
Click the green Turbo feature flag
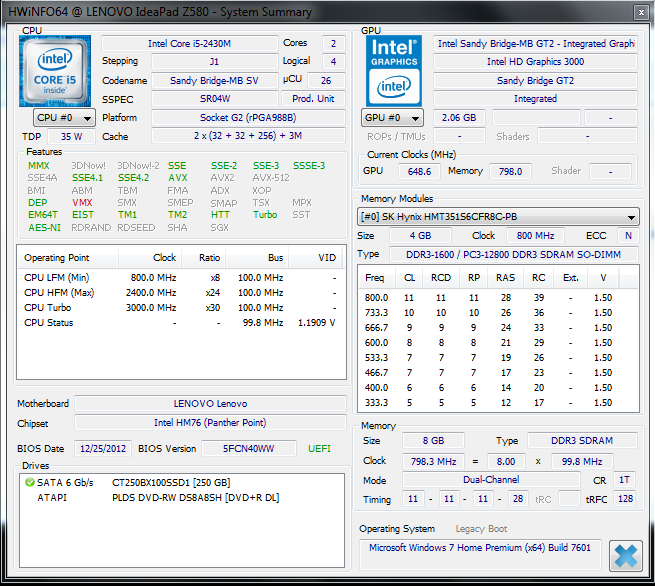tap(265, 215)
